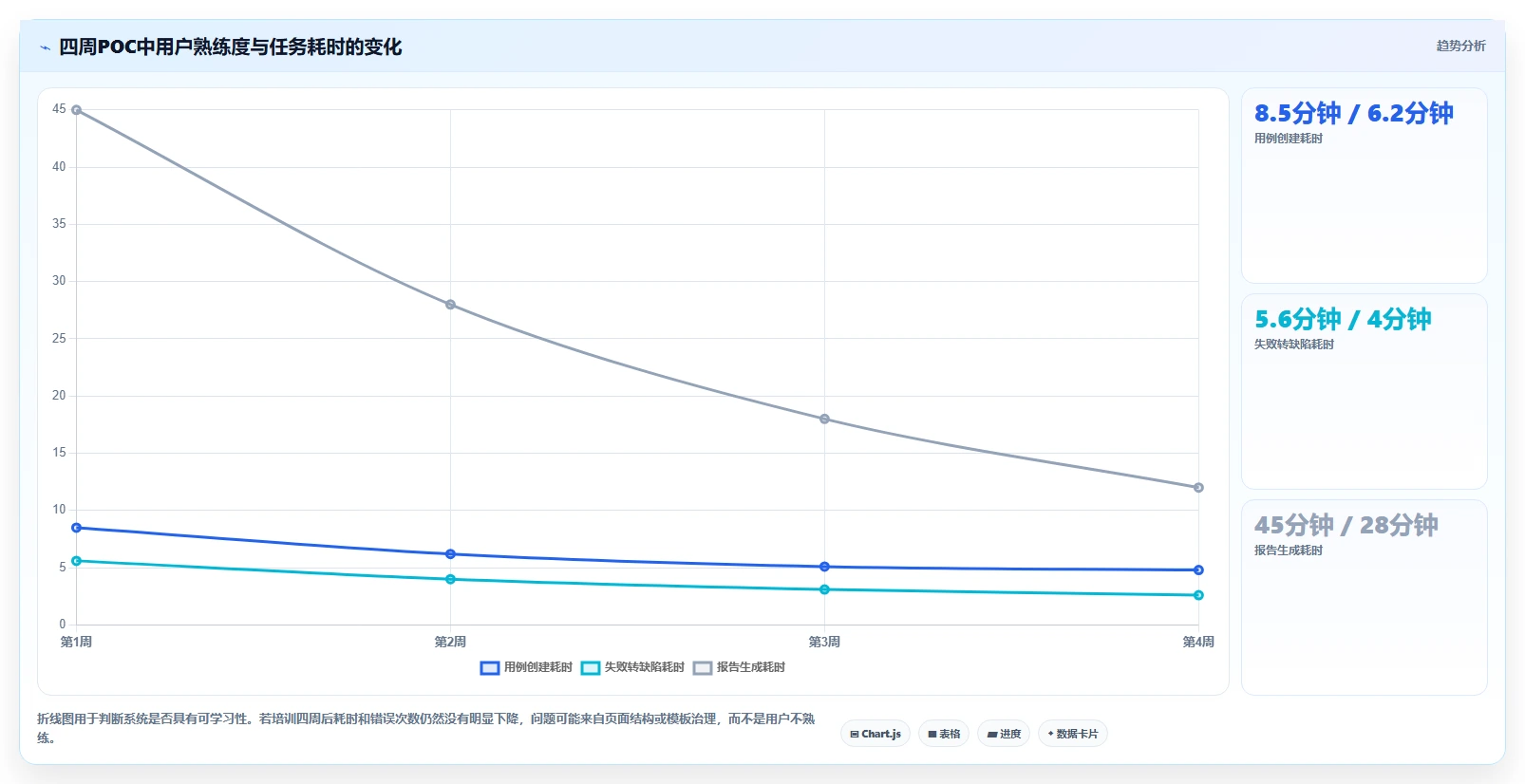1525x784 pixels.
Task: Click the 失败转缺陷耗时 card caption
Action: (1294, 345)
